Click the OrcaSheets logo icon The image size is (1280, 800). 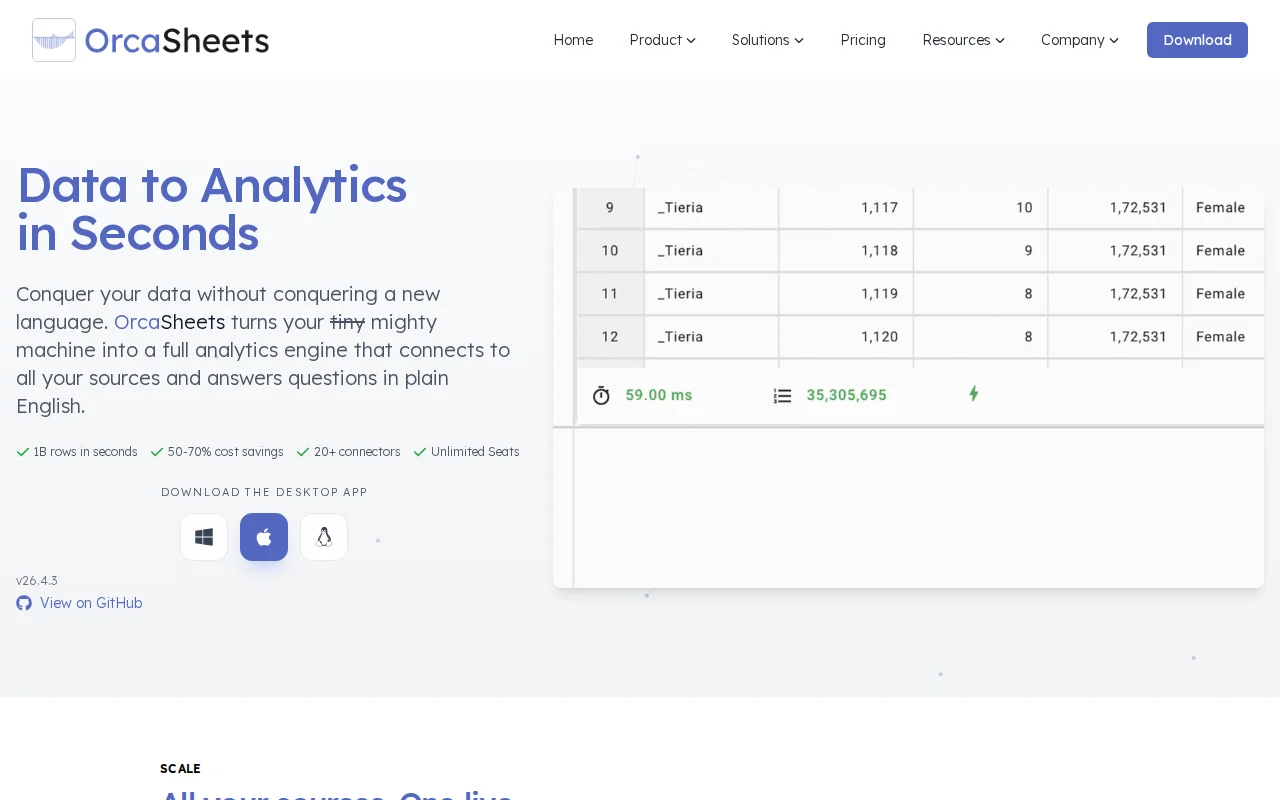coord(54,40)
